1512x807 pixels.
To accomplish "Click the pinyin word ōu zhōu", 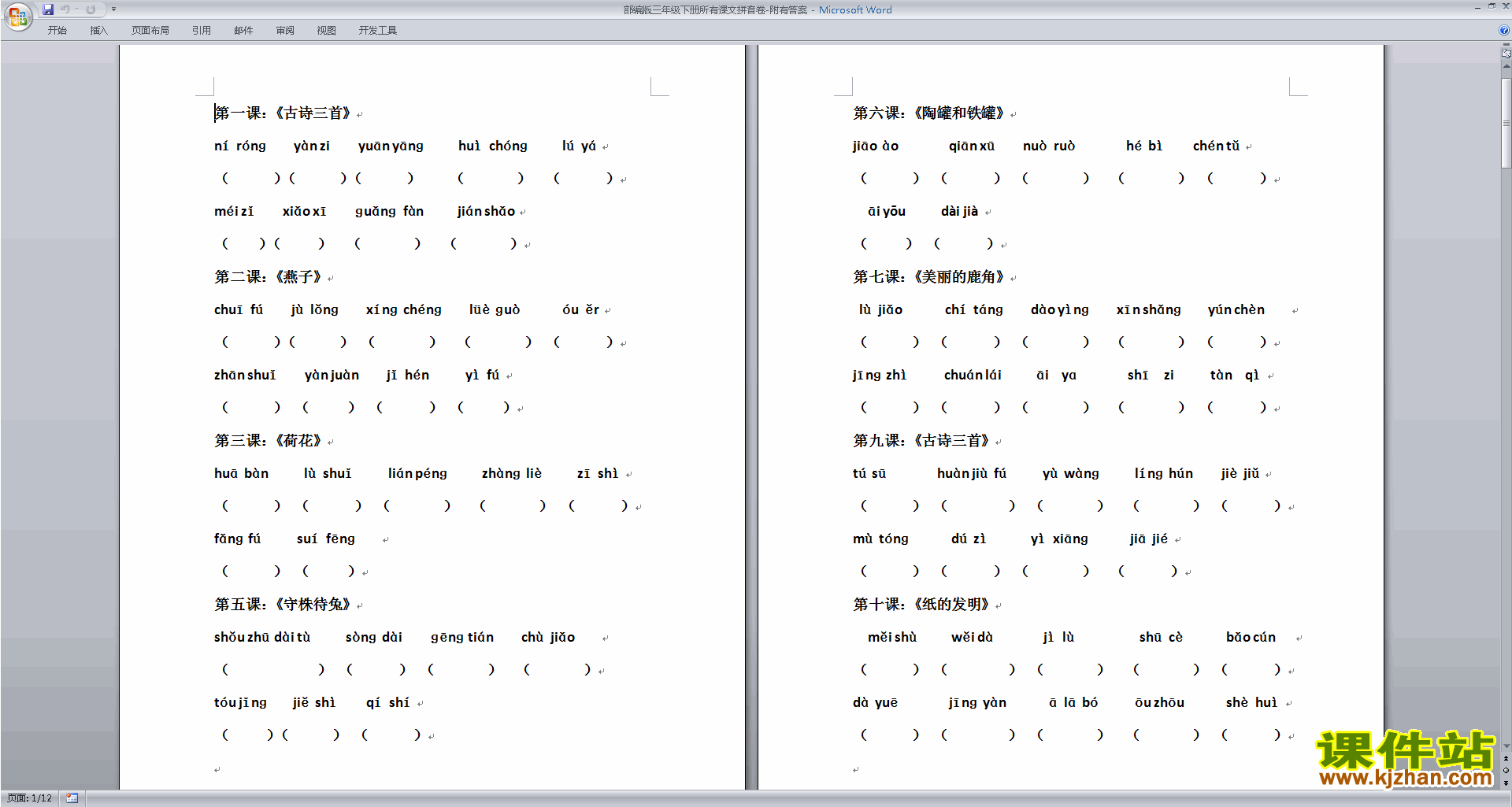I will [1159, 703].
